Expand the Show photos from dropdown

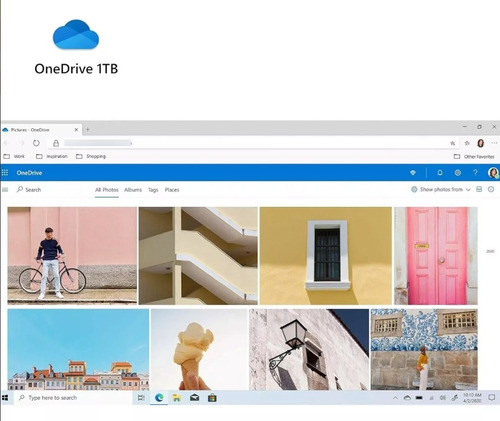click(x=441, y=189)
